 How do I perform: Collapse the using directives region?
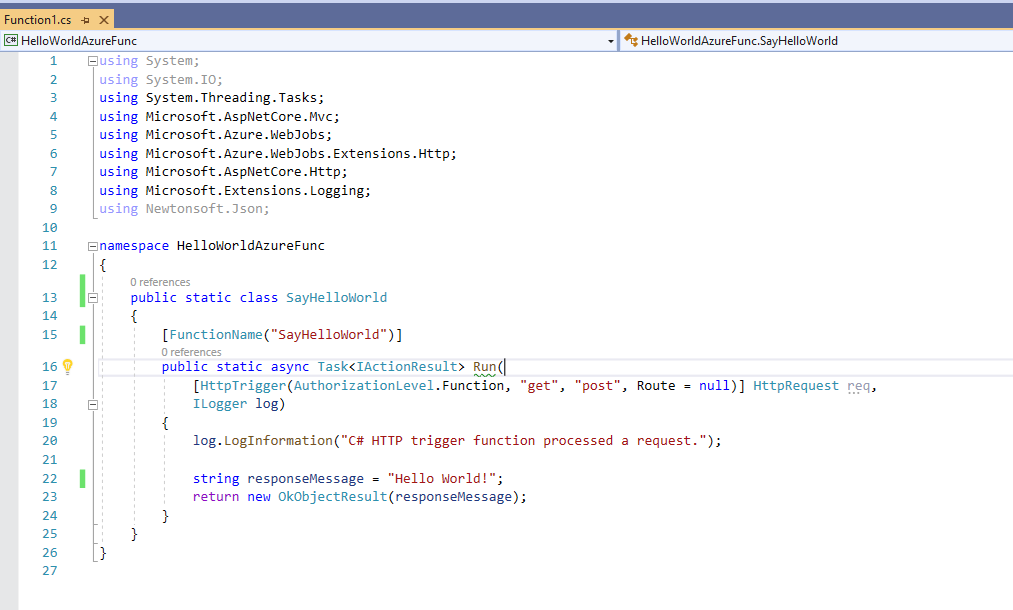[92, 61]
